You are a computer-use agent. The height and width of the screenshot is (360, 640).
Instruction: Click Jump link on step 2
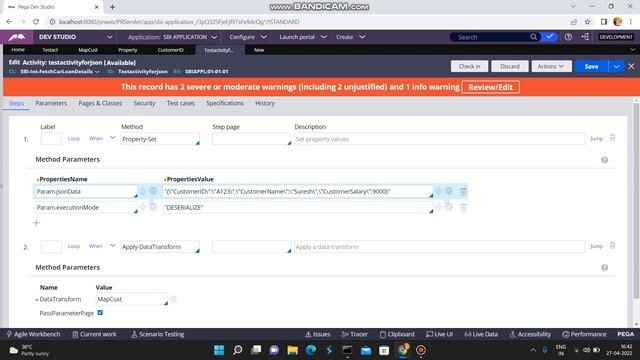point(596,246)
